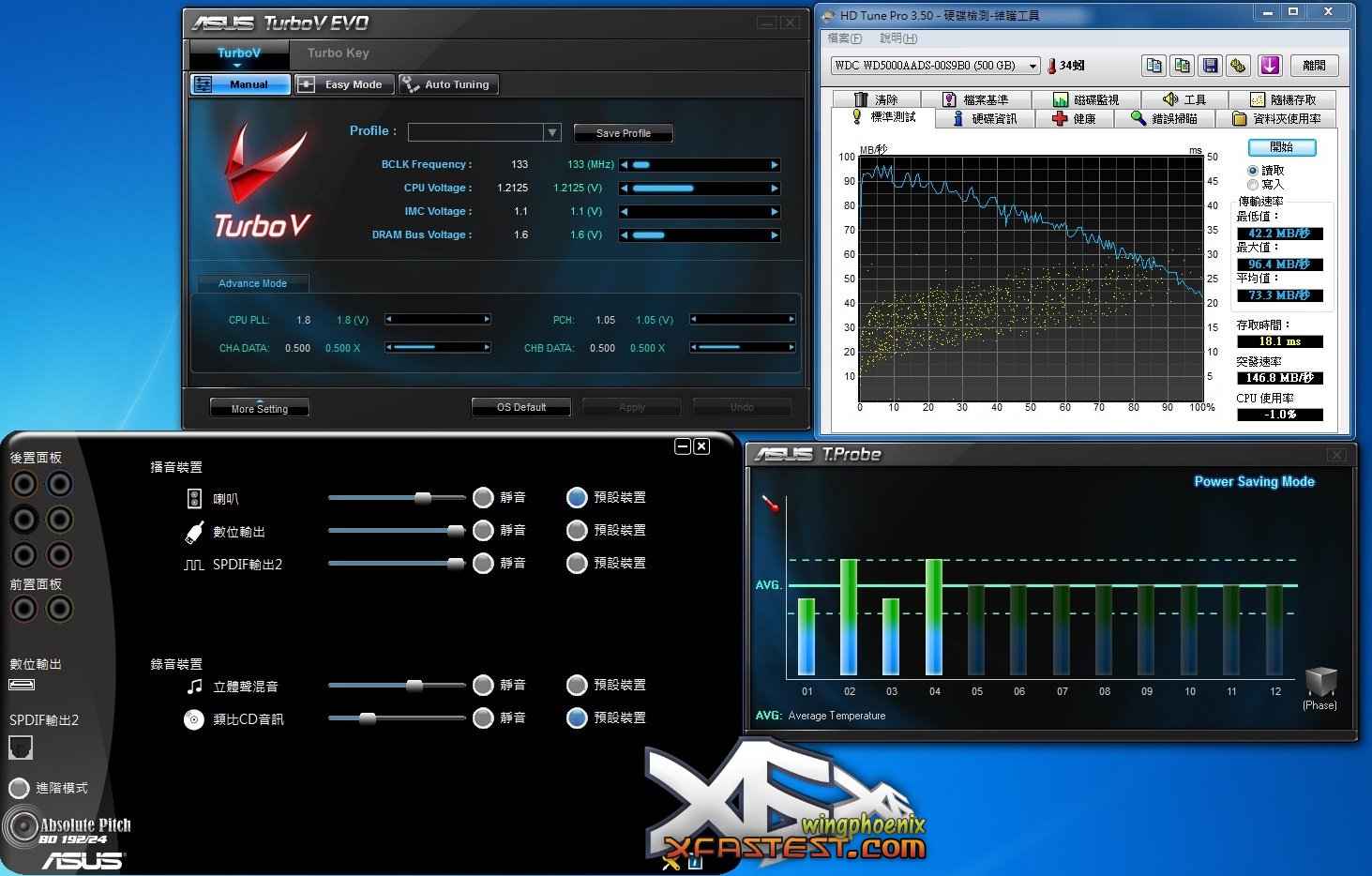The width and height of the screenshot is (1372, 876).
Task: Decrease IMC Voltage with left arrow
Action: click(625, 212)
